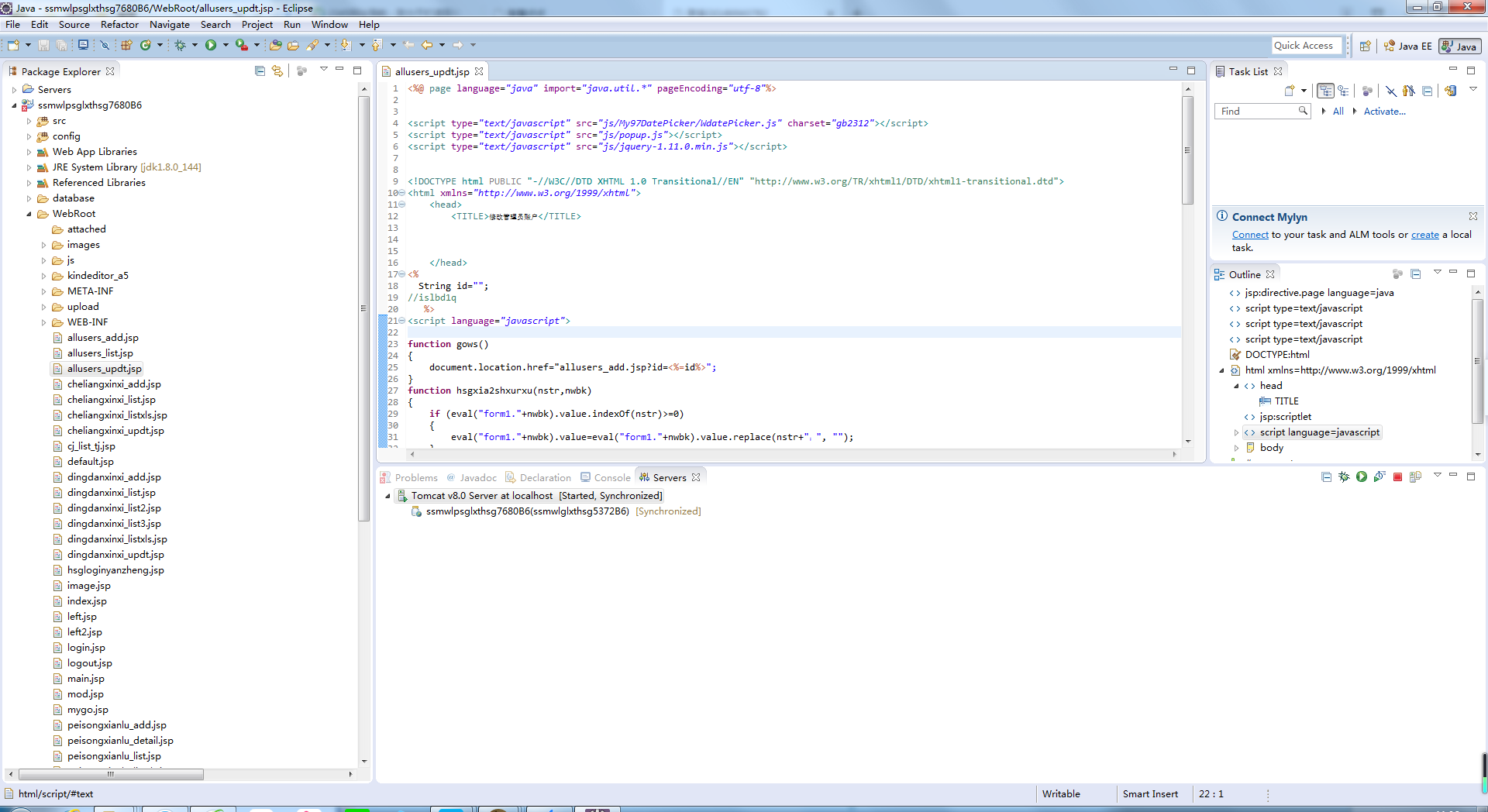Open the Project menu
1488x812 pixels.
point(257,25)
